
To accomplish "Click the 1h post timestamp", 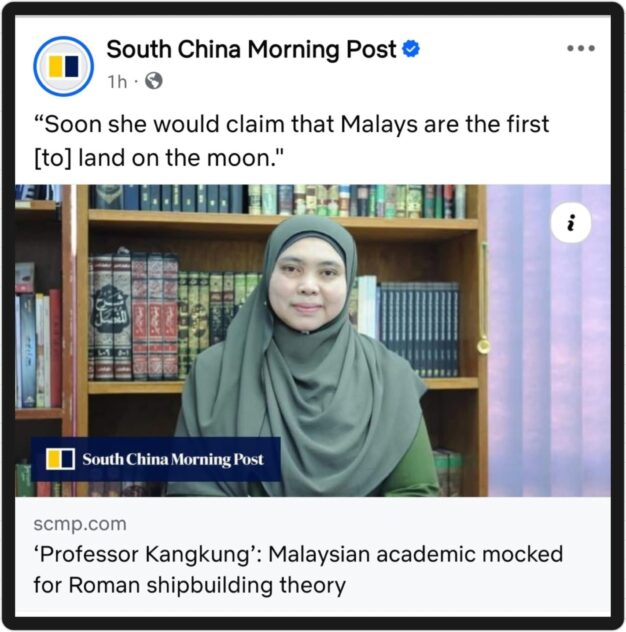I will point(117,82).
